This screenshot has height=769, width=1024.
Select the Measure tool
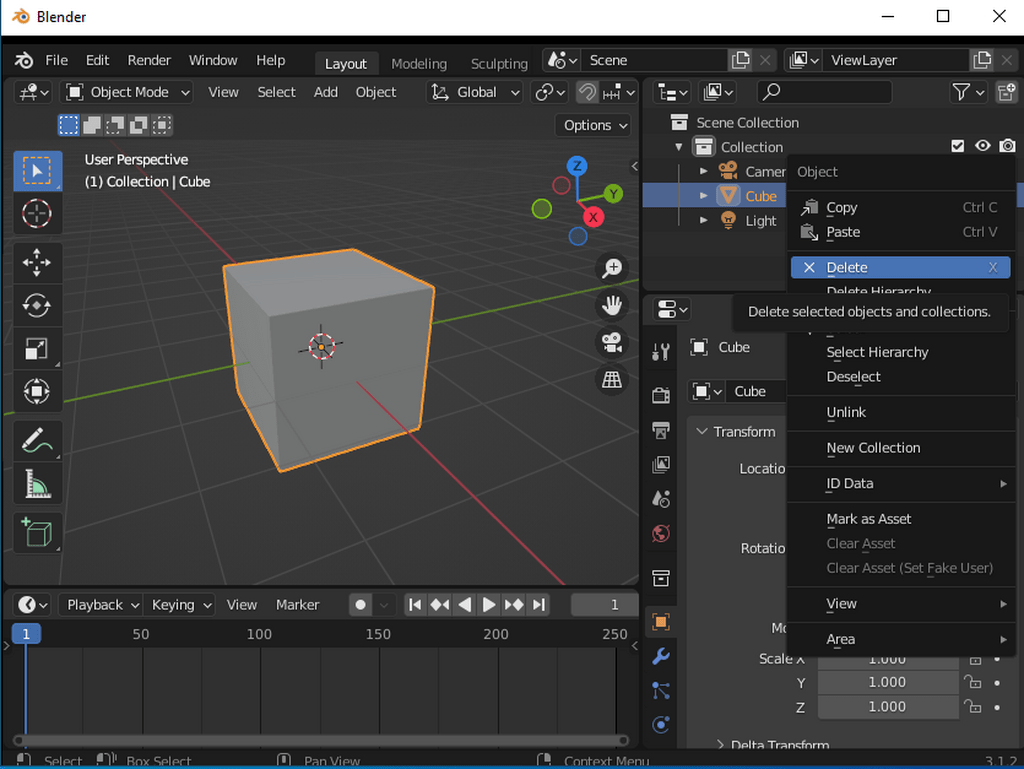pos(37,484)
